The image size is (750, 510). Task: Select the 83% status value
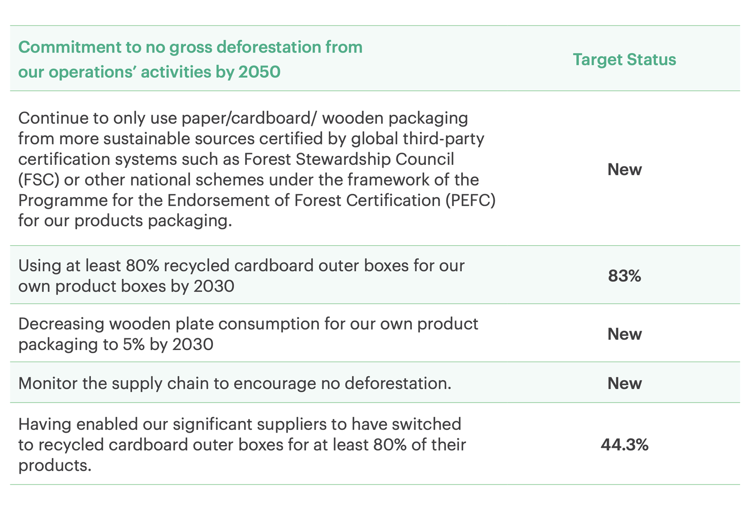(x=624, y=276)
